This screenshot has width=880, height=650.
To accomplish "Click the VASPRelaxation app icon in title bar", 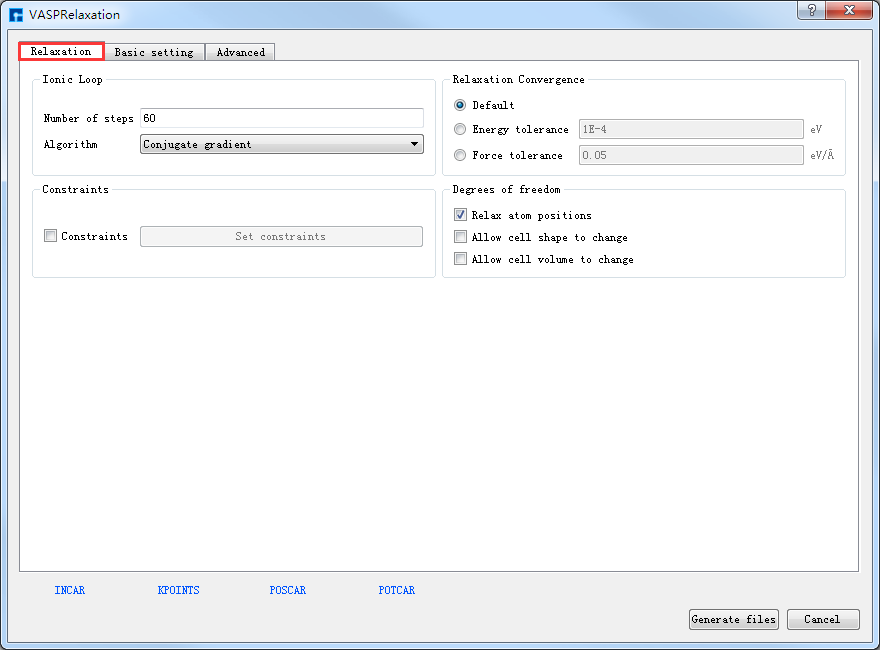I will [16, 15].
